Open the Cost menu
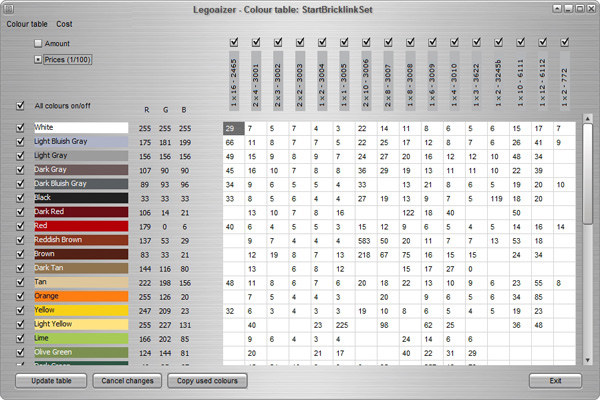Image resolution: width=600 pixels, height=400 pixels. tap(64, 24)
